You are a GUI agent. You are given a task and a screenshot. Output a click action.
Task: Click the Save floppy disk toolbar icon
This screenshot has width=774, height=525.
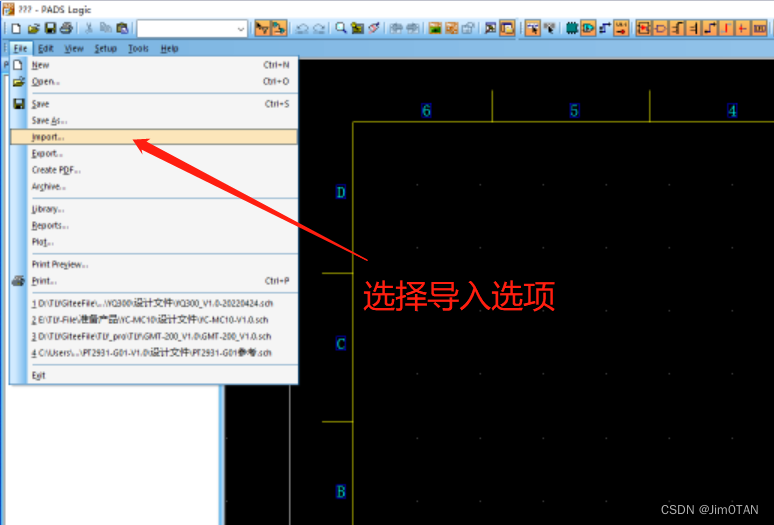coord(50,29)
